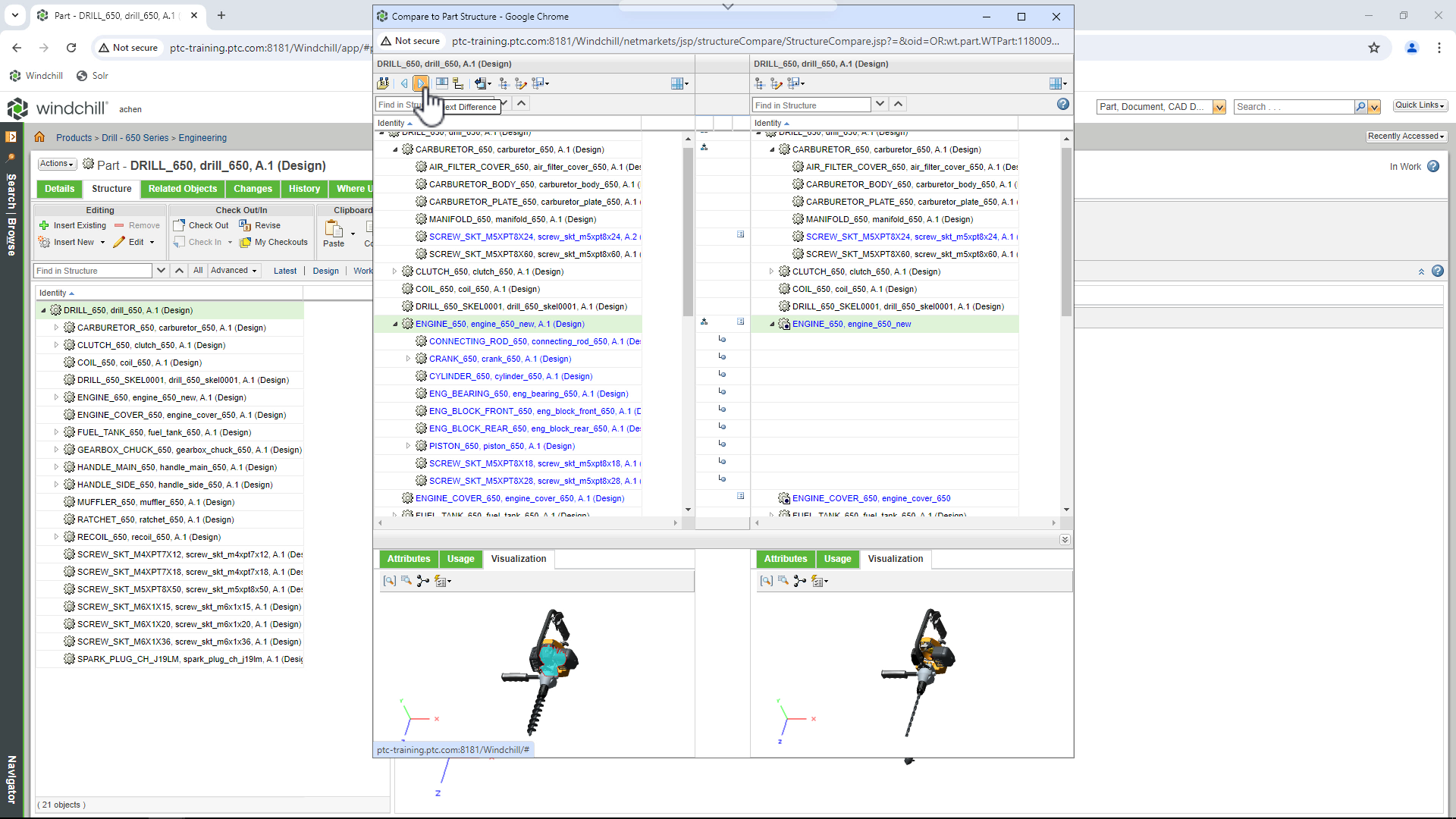Open Details tab in main window
Viewport: 1456px width, 819px height.
[x=59, y=189]
